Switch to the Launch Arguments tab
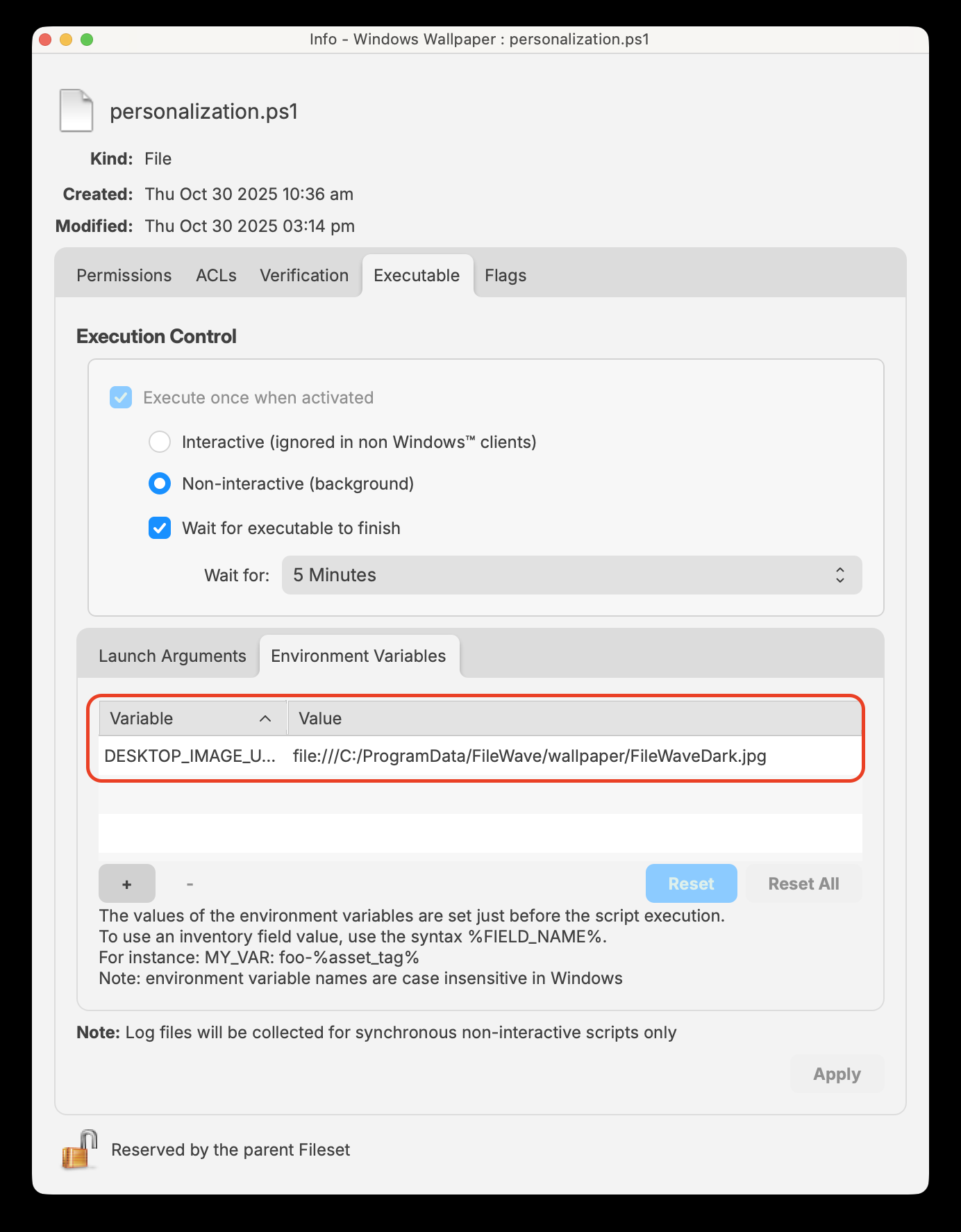This screenshot has width=961, height=1232. (x=172, y=656)
